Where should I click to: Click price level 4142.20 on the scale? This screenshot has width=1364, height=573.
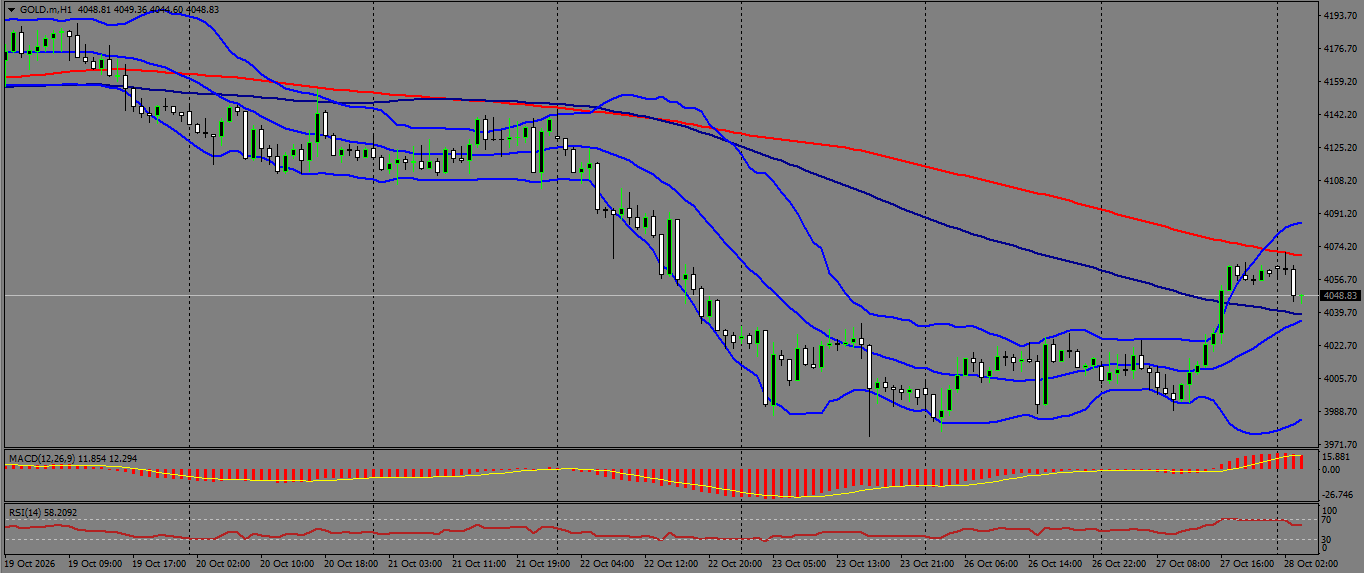point(1339,115)
